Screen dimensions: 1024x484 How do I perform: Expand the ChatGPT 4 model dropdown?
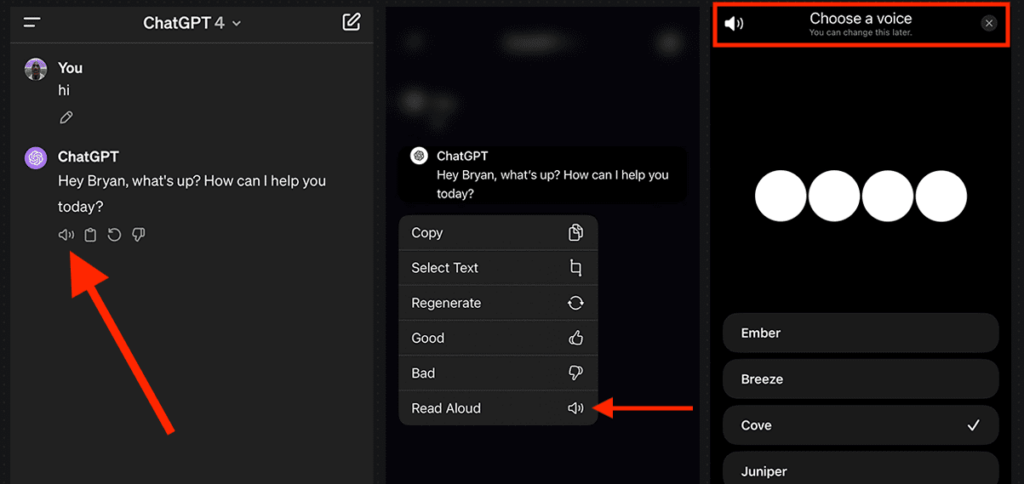[192, 23]
